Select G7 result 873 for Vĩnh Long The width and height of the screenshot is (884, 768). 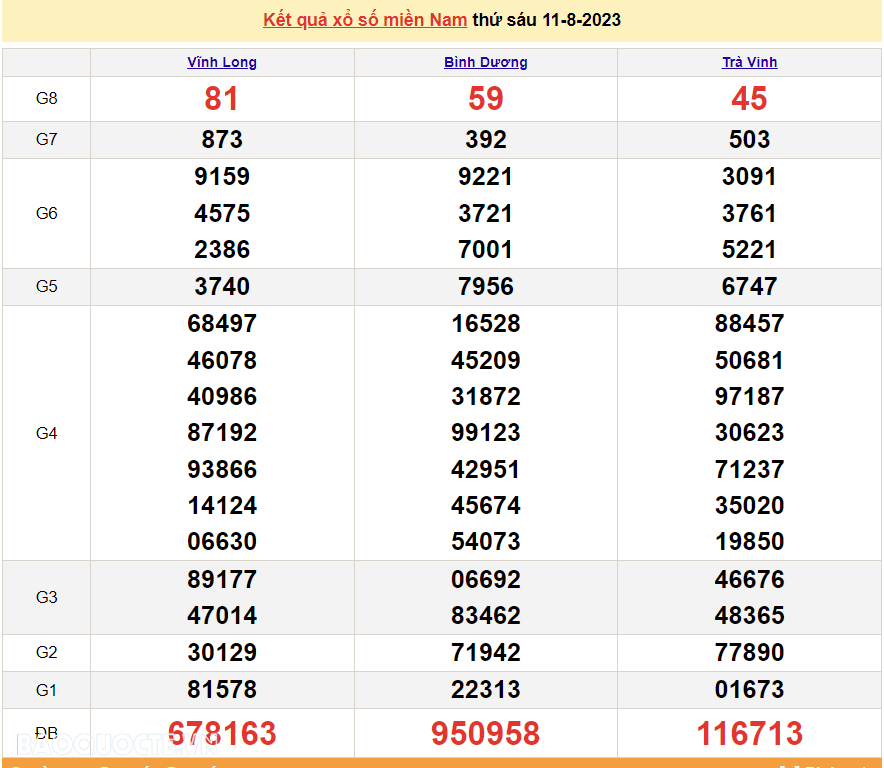(222, 140)
